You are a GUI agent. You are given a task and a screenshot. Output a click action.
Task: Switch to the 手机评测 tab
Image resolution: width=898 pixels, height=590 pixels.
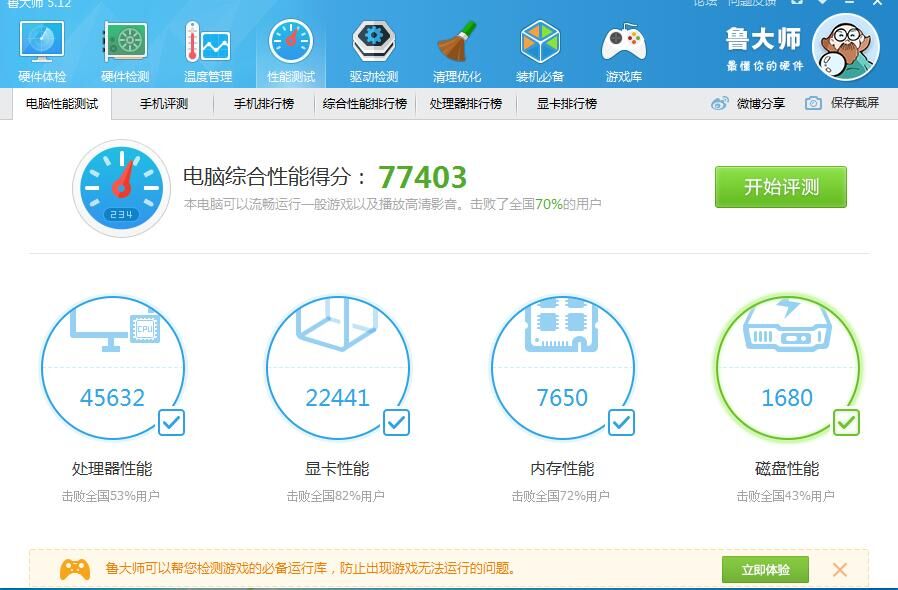163,102
